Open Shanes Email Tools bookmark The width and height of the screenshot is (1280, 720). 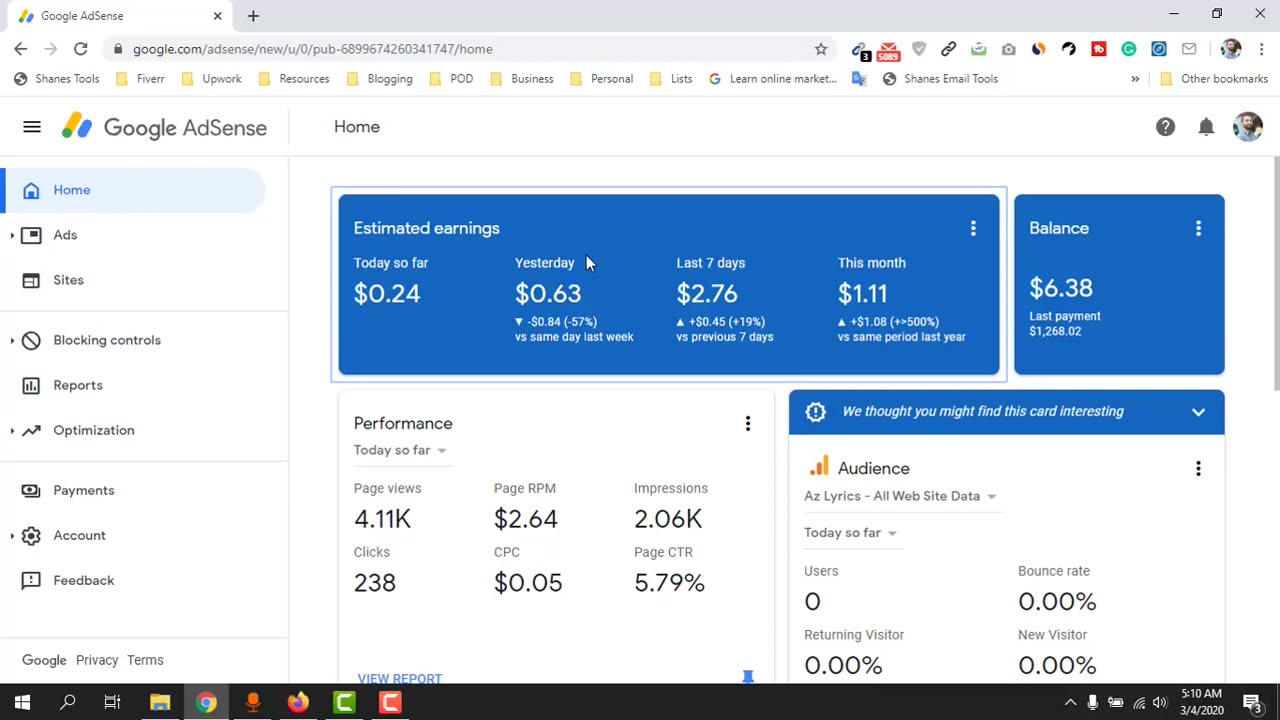(x=940, y=79)
